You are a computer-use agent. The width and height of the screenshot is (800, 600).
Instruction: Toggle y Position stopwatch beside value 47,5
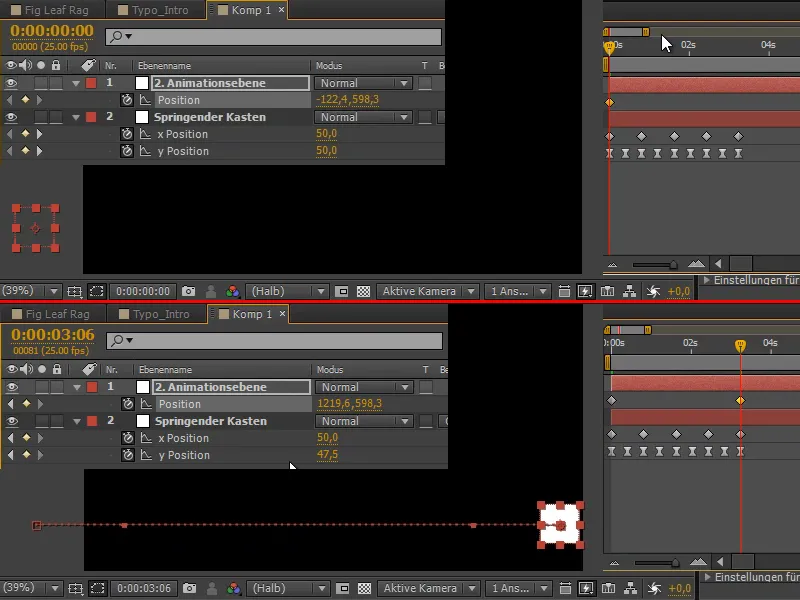(128, 455)
